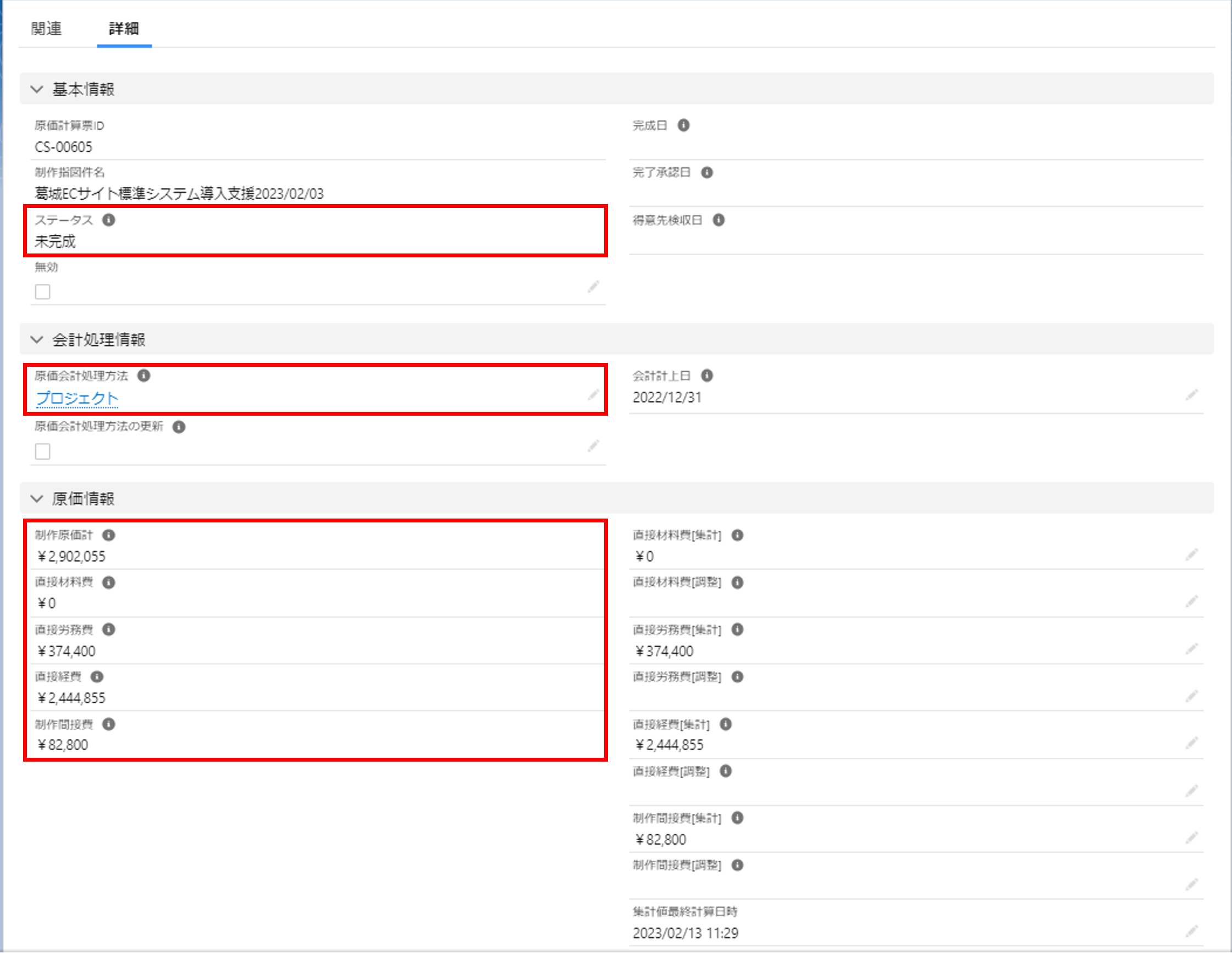Click edit pencil for 直接労務費[集計] field
The width and height of the screenshot is (1232, 953).
click(x=1191, y=649)
